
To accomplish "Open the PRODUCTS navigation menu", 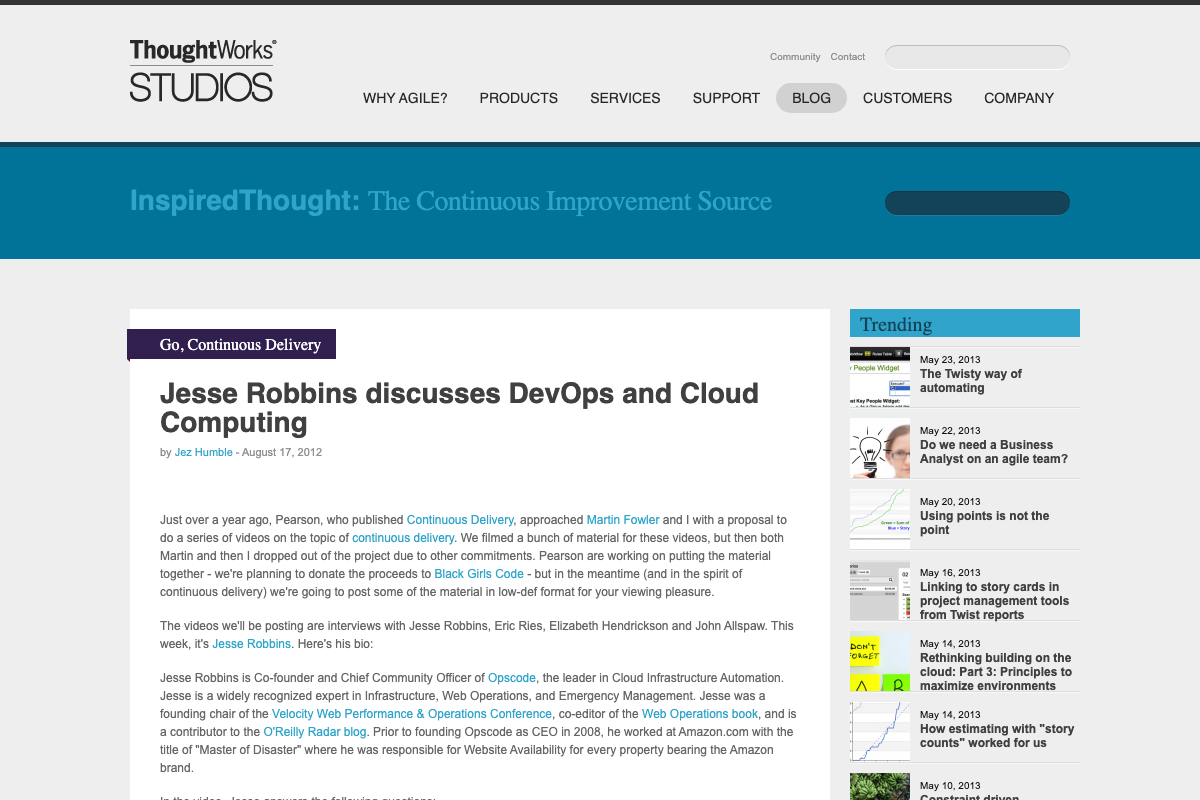I will coord(518,97).
